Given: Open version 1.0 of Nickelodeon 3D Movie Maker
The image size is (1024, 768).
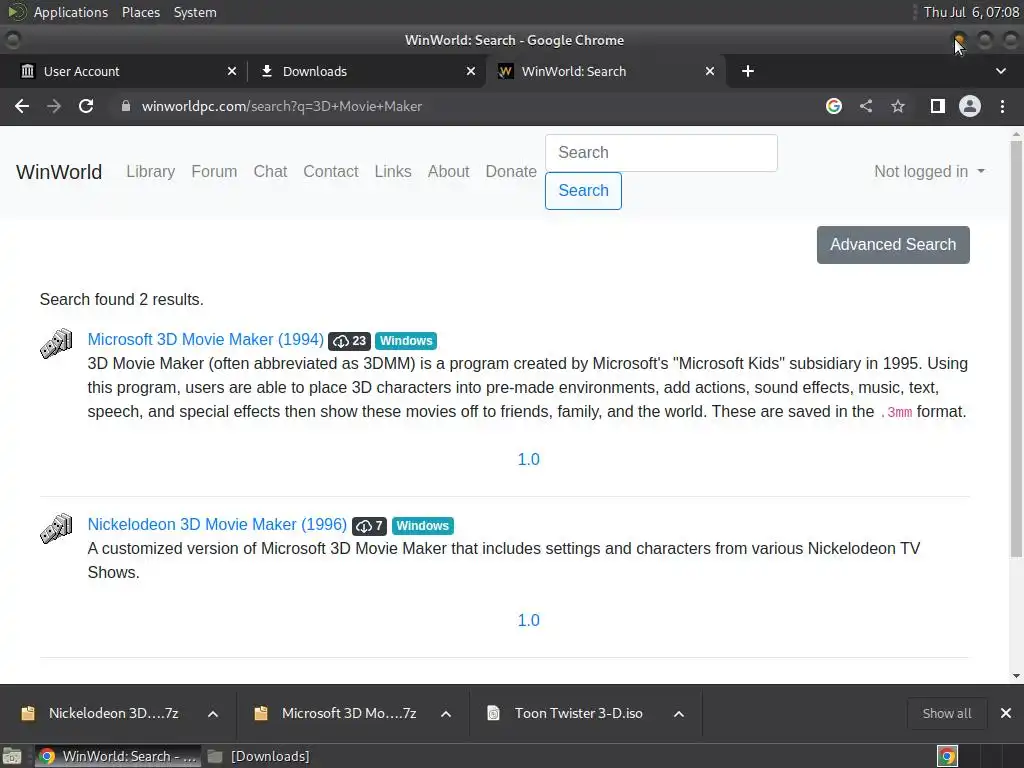Looking at the screenshot, I should pos(528,620).
